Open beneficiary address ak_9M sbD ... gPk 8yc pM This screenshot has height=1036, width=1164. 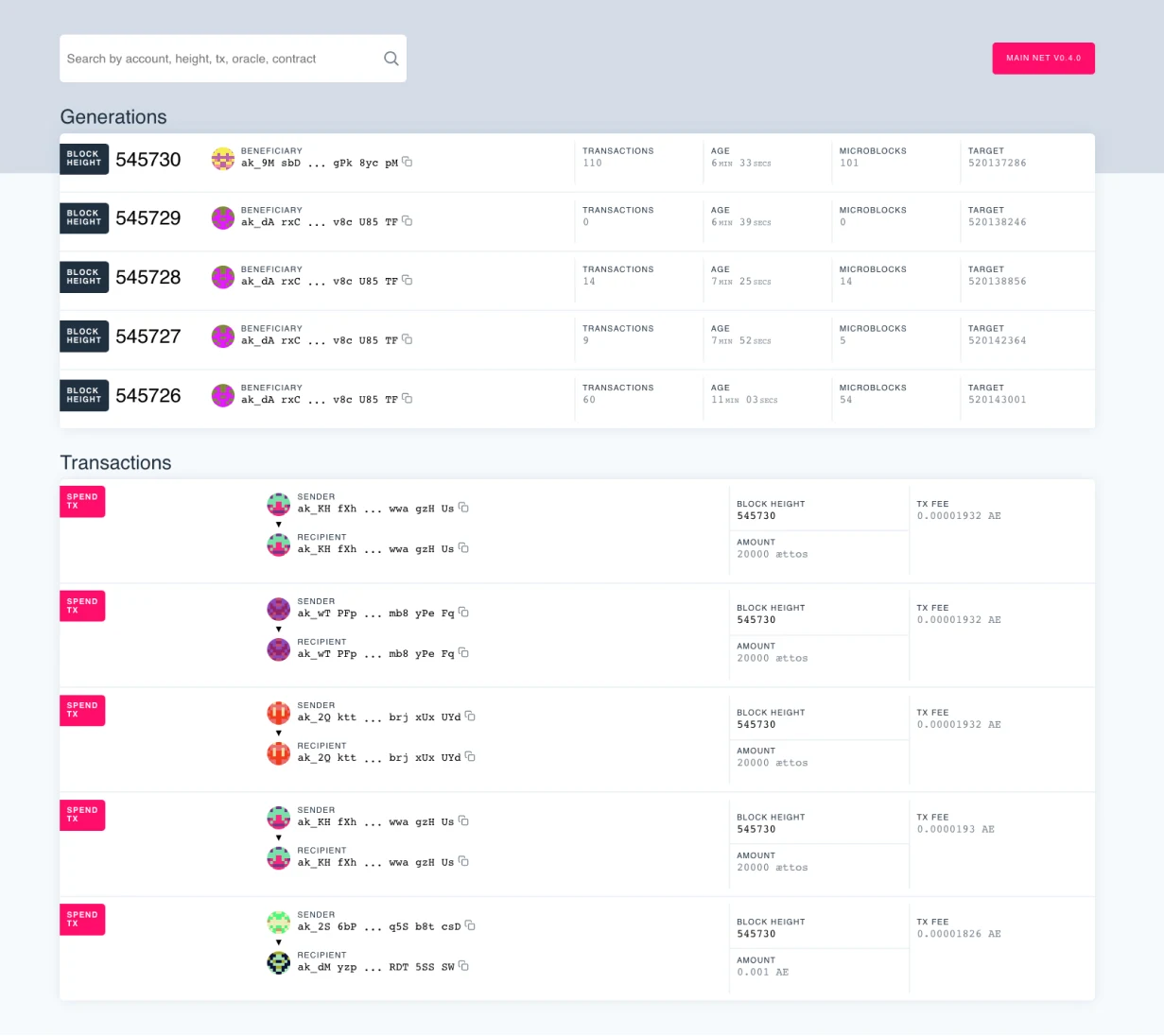click(x=320, y=164)
